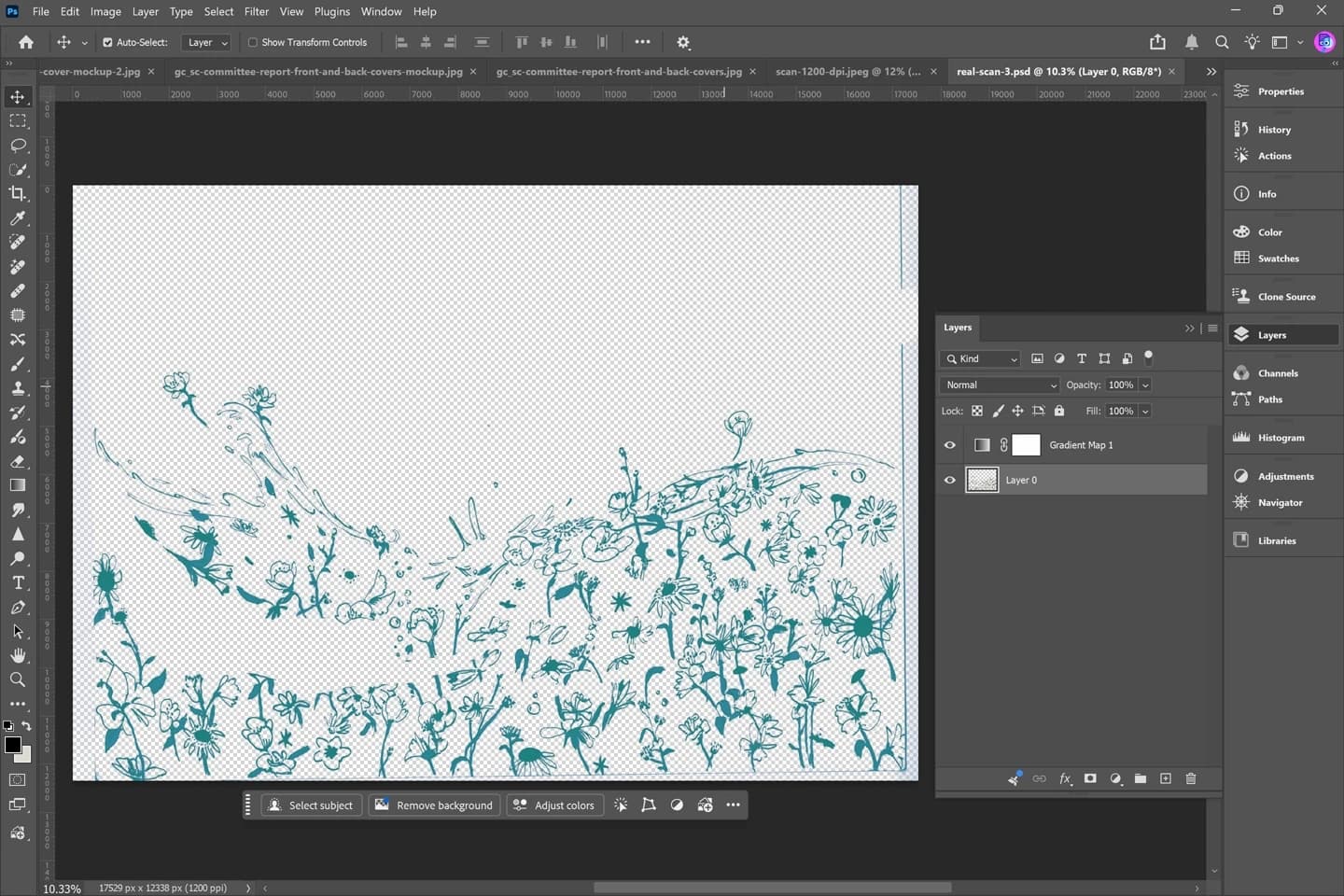Image resolution: width=1344 pixels, height=896 pixels.
Task: Open the Filter menu
Action: click(x=257, y=12)
